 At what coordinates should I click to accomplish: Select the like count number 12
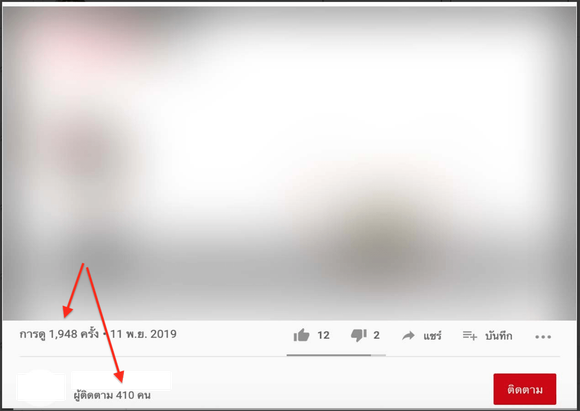coord(323,335)
